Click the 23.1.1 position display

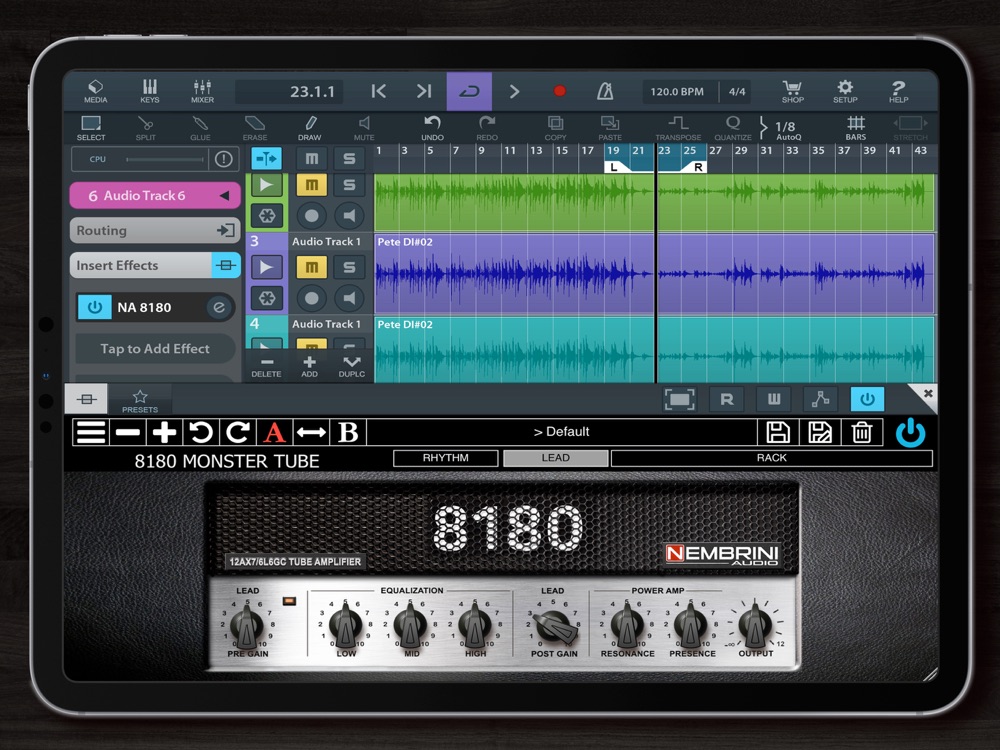pos(290,91)
